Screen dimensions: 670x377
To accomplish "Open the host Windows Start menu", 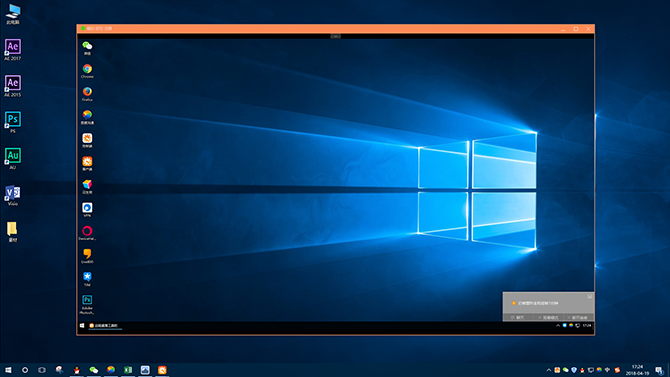I will click(x=8, y=370).
